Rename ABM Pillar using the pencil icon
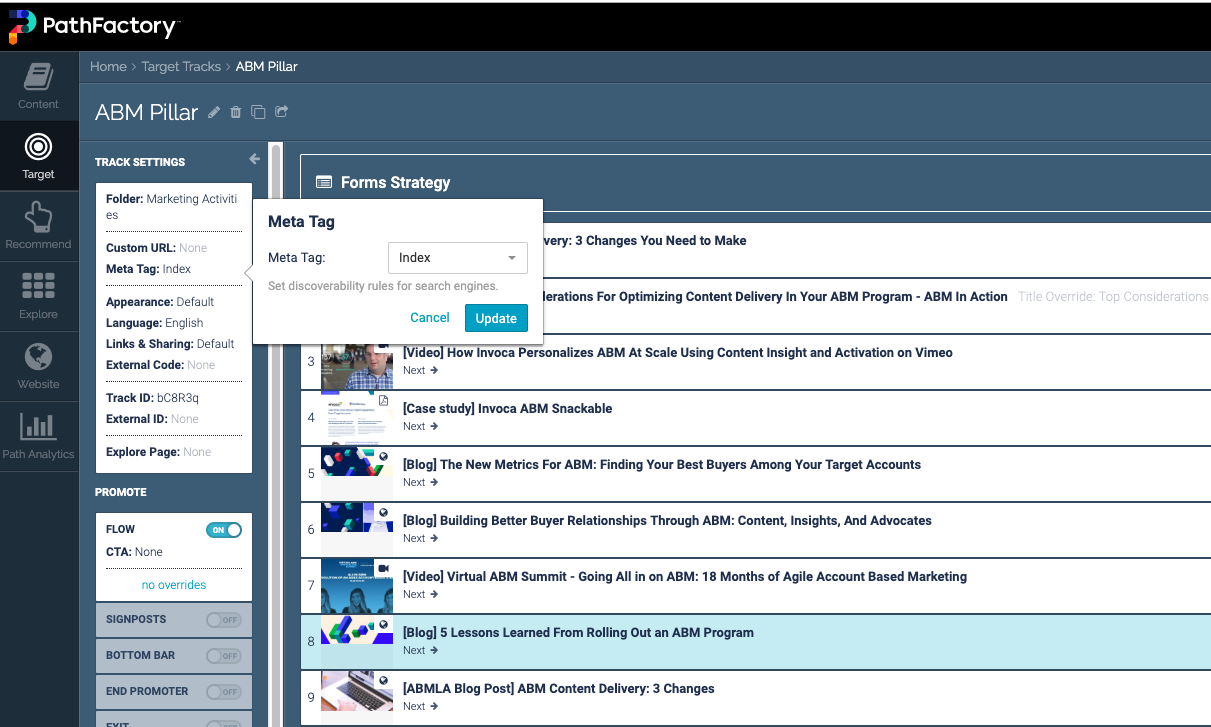This screenshot has width=1211, height=727. click(213, 112)
